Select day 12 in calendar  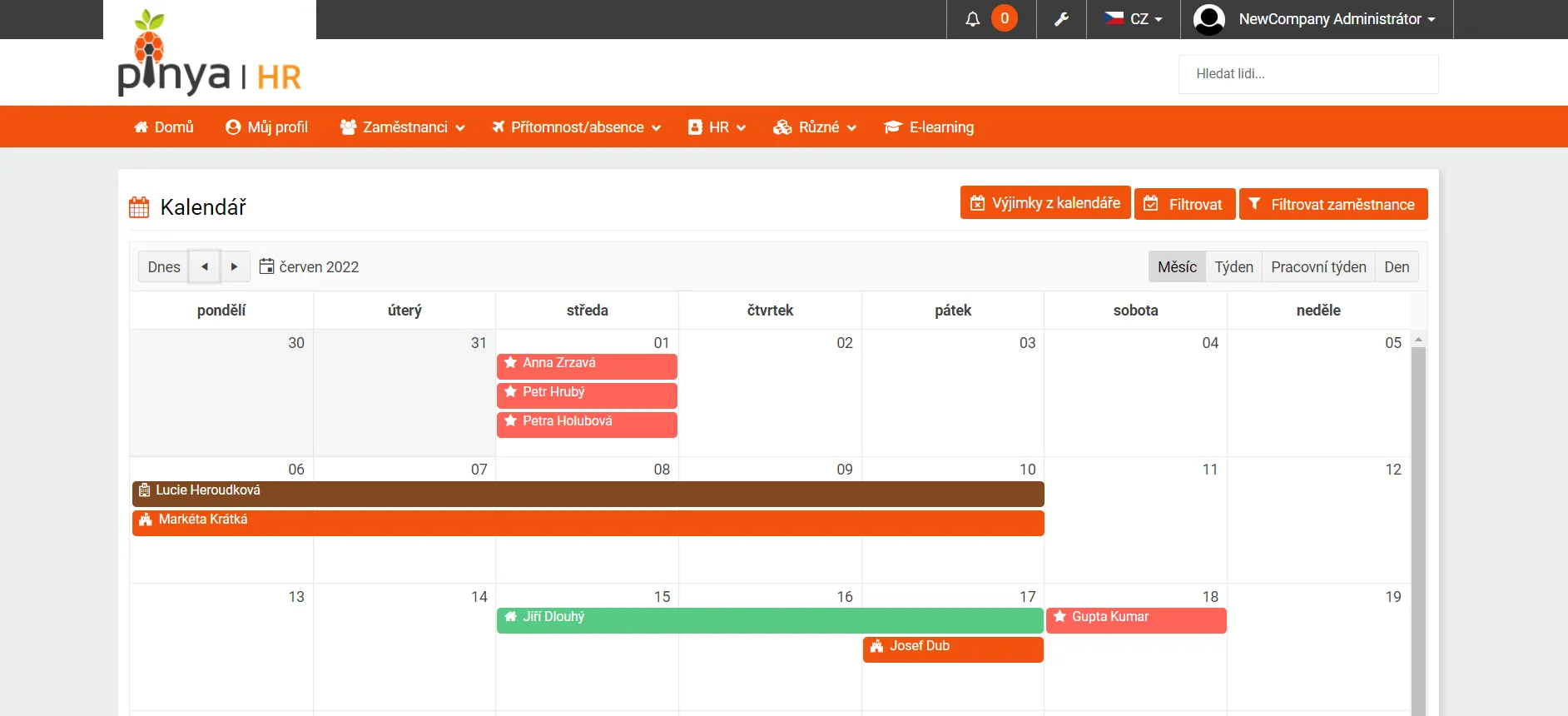[1393, 470]
